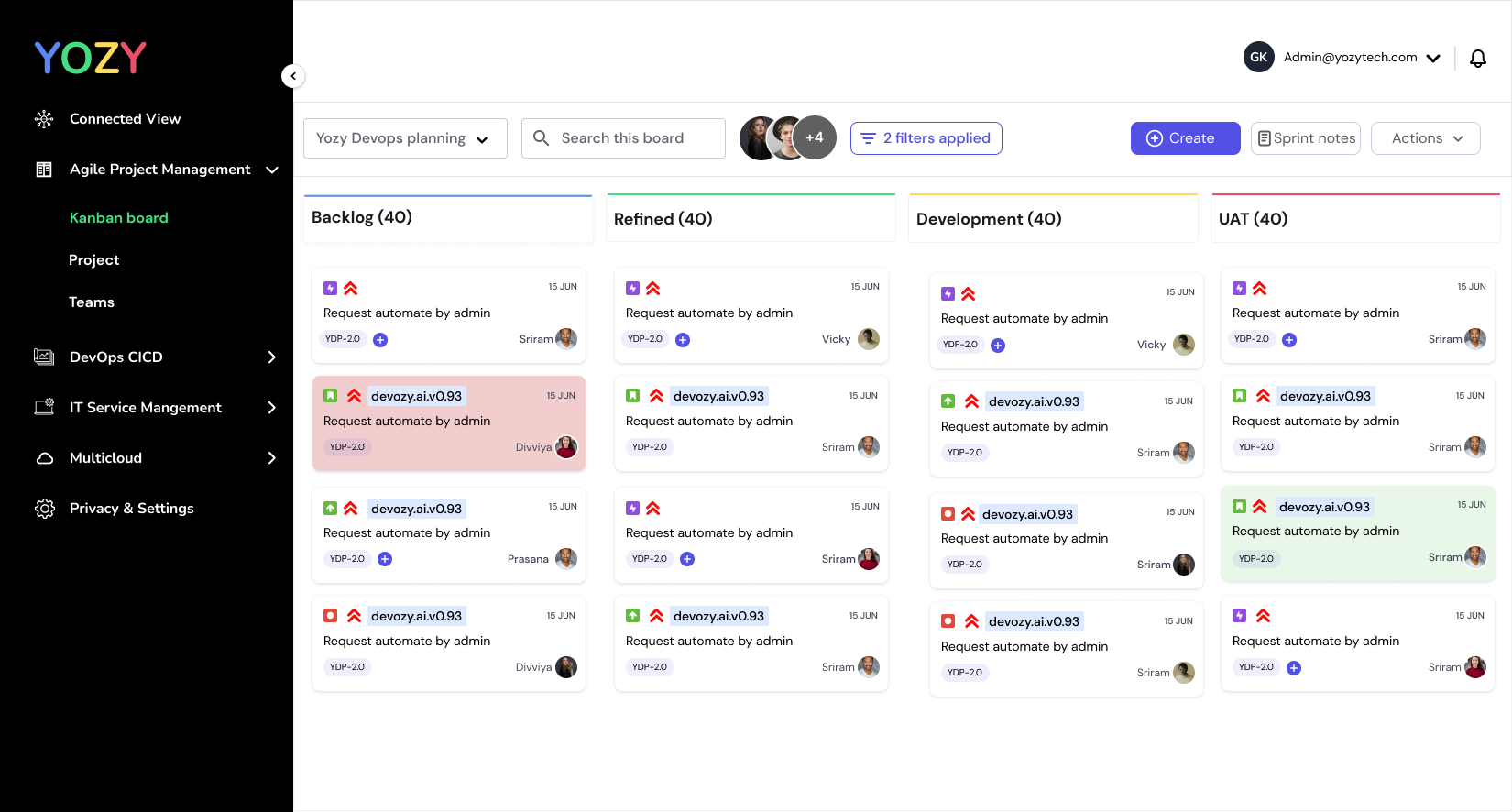The image size is (1512, 812).
Task: Open the Connected View icon
Action: 44,119
